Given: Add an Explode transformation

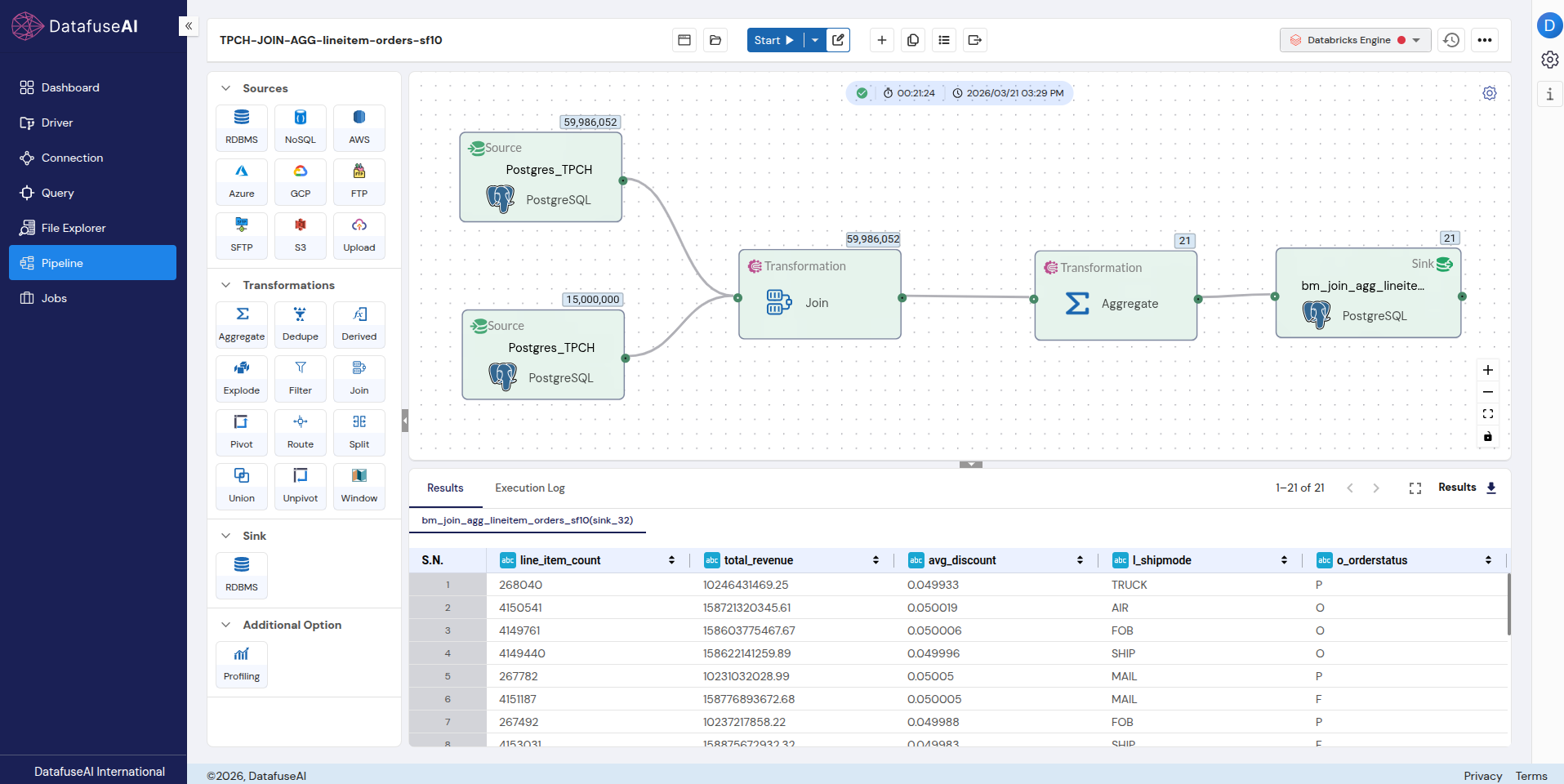Looking at the screenshot, I should 242,378.
